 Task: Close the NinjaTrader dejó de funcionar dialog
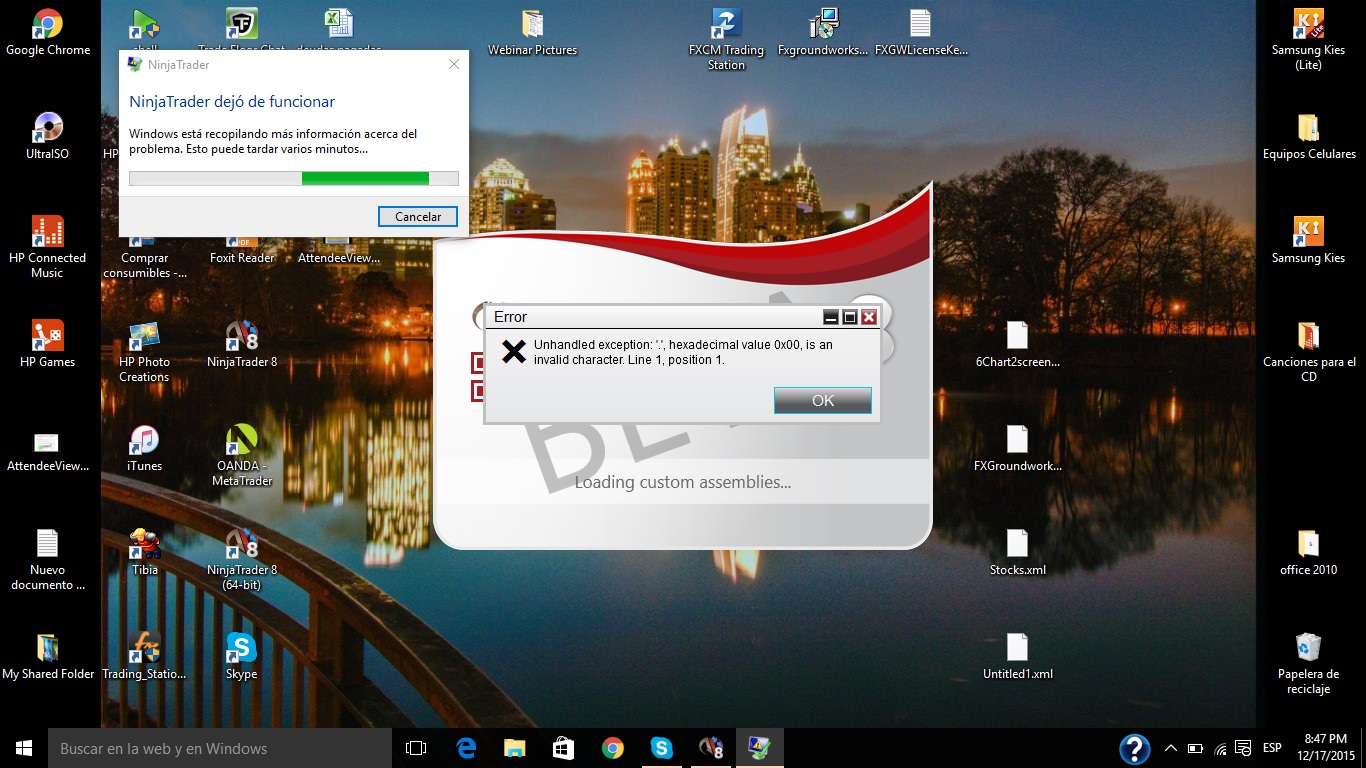pyautogui.click(x=454, y=64)
